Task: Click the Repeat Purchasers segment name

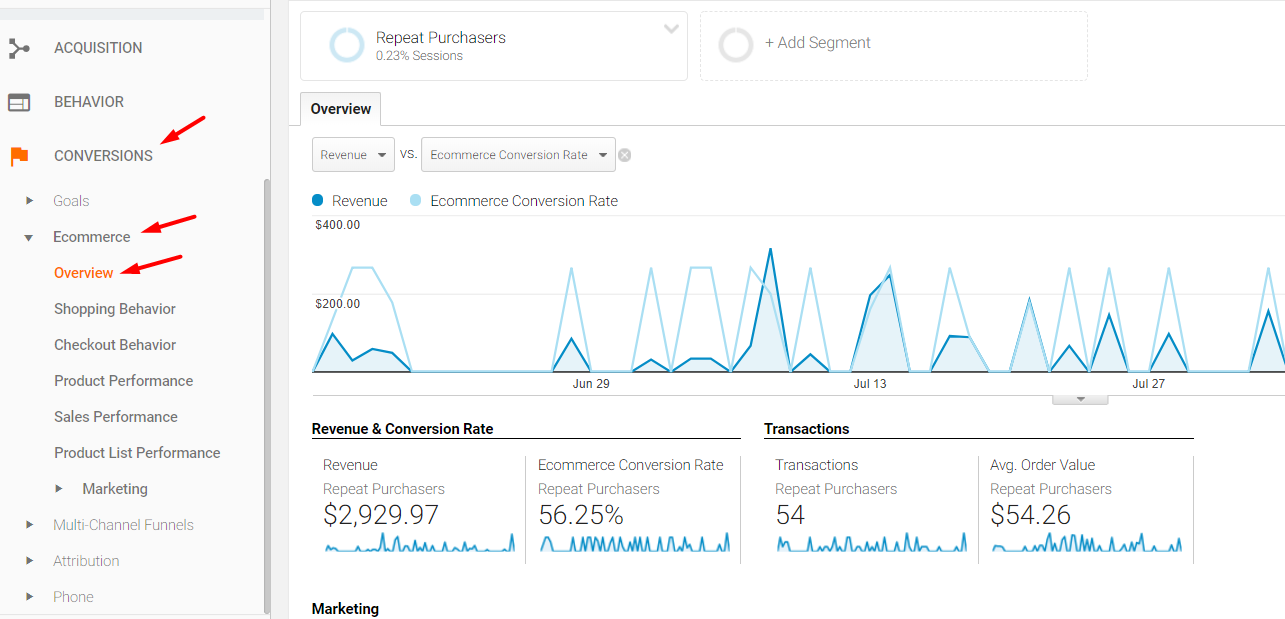Action: tap(441, 38)
